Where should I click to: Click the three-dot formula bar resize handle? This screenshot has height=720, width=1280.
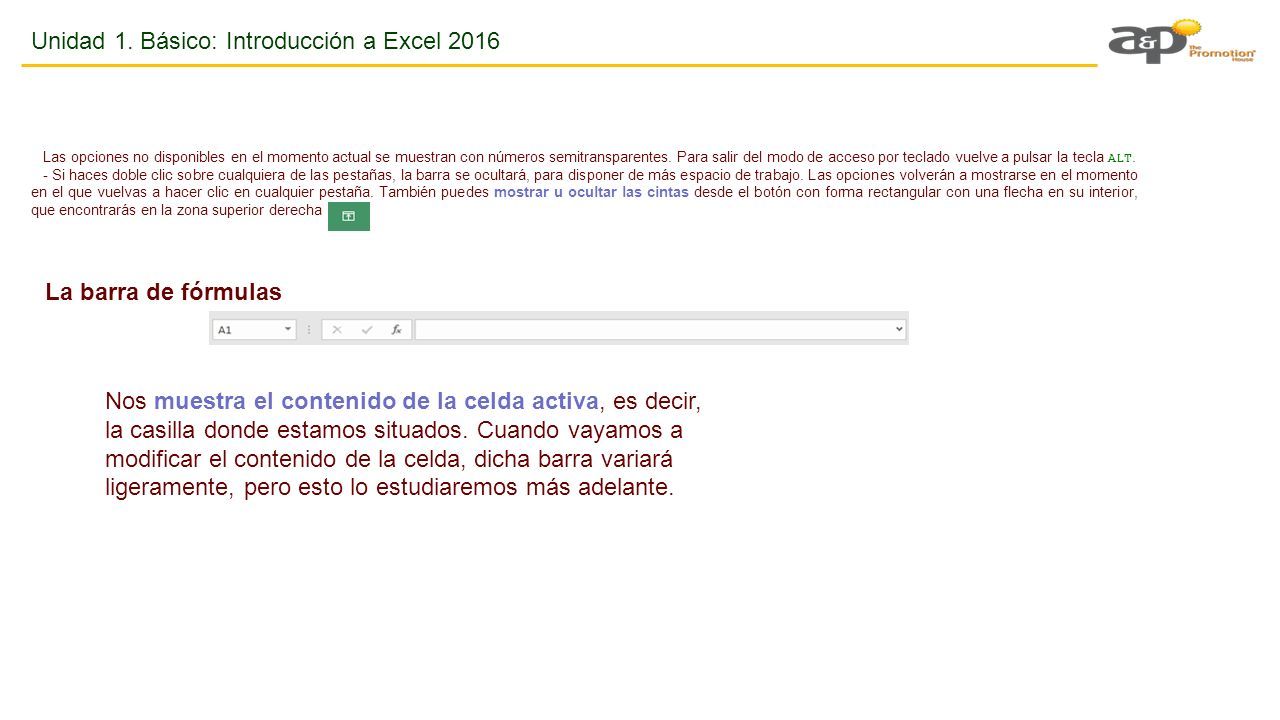point(308,329)
